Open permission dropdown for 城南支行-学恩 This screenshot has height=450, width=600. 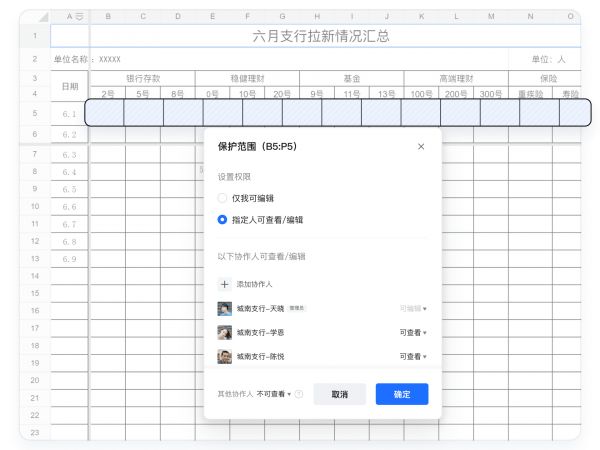[x=413, y=332]
